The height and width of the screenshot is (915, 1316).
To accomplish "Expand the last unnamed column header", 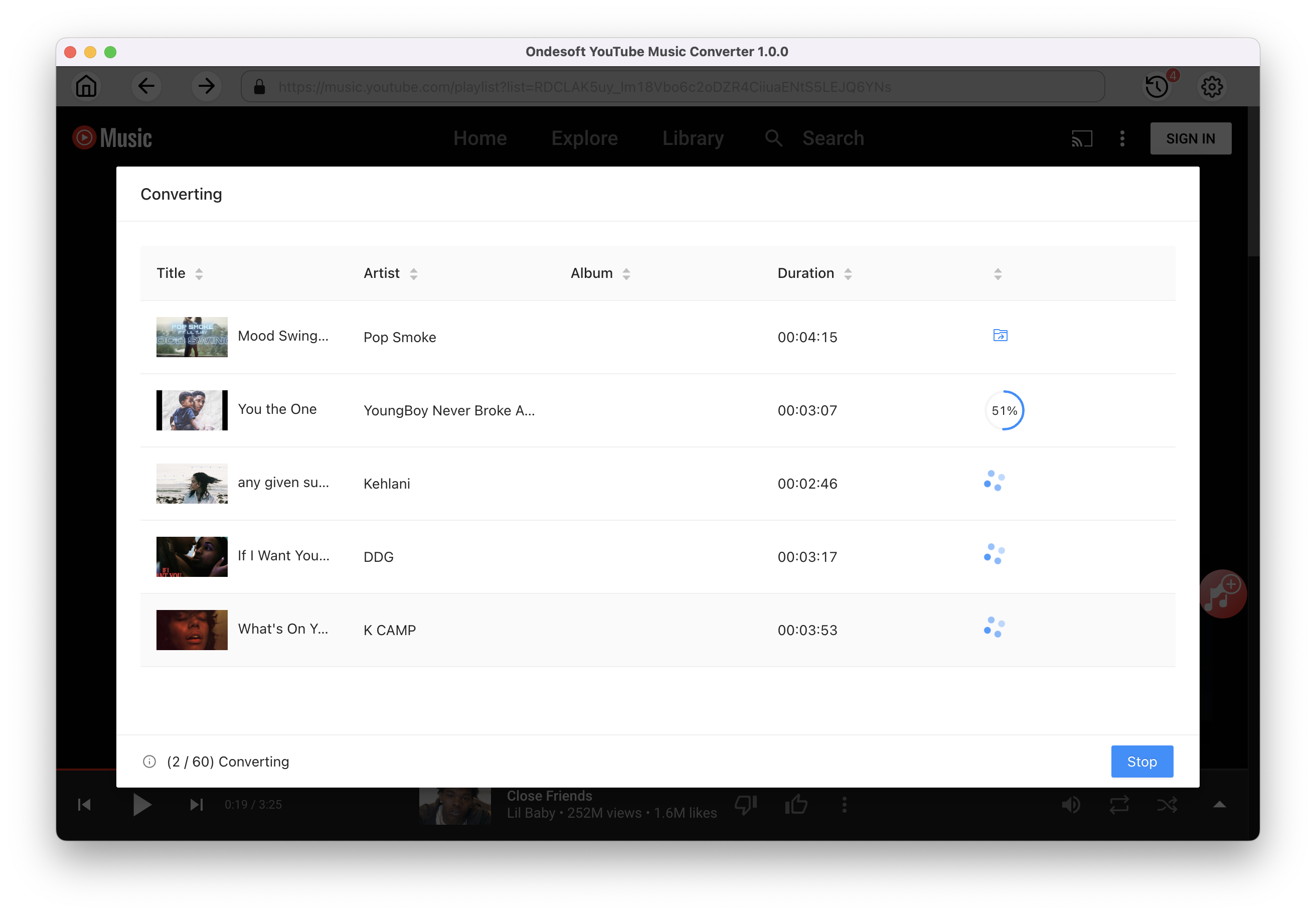I will [x=997, y=274].
